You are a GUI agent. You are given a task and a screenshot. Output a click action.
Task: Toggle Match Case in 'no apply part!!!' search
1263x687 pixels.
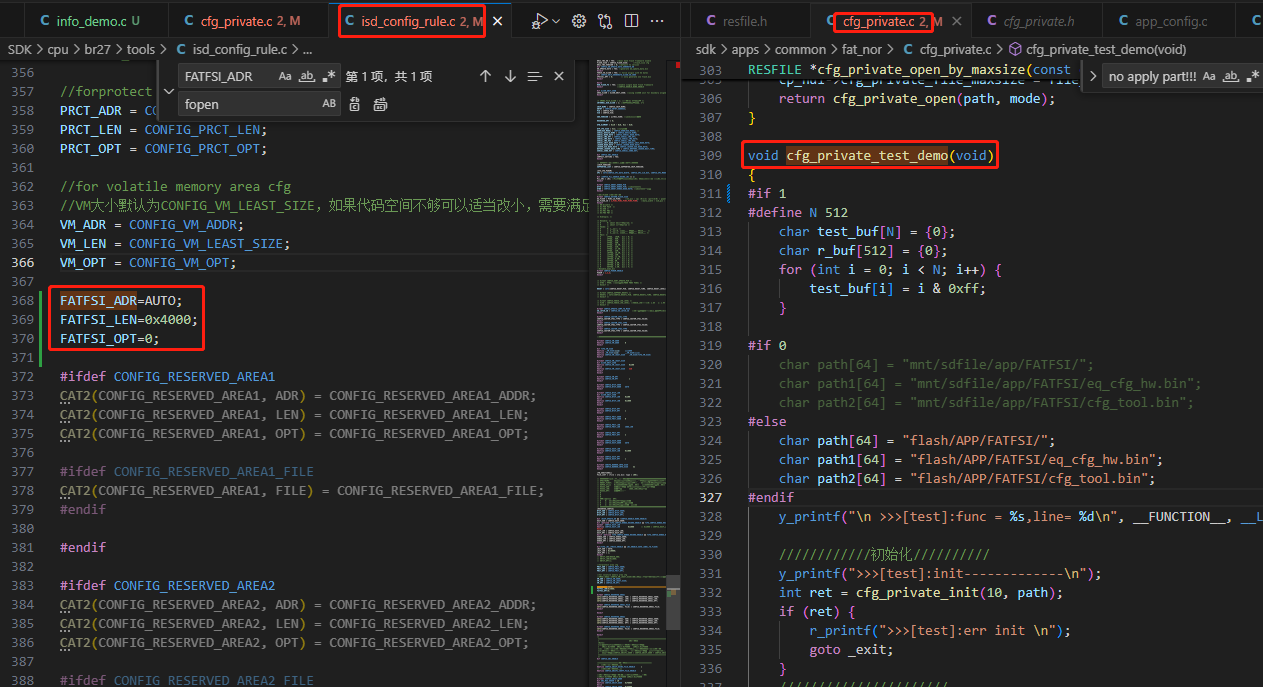(1209, 76)
